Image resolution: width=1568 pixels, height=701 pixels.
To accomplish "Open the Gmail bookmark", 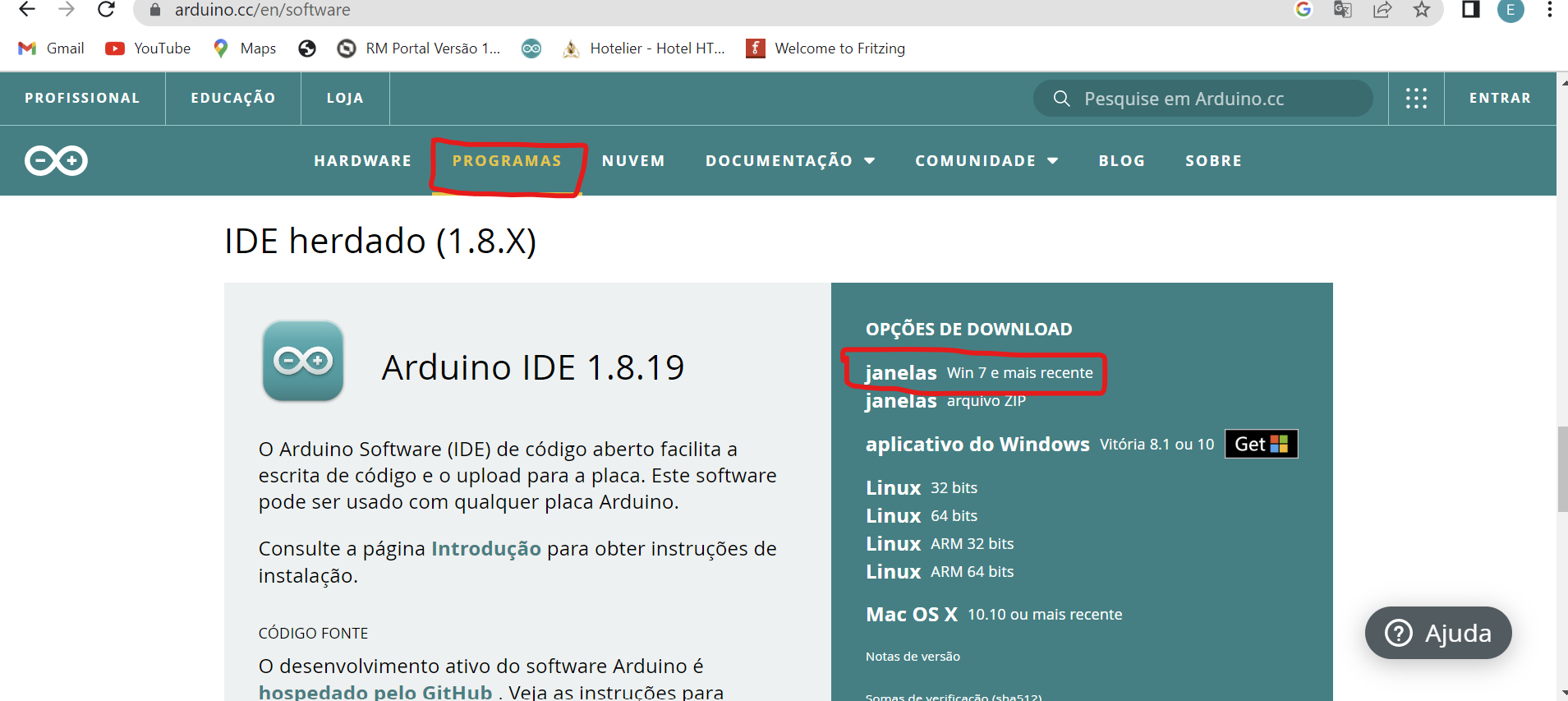I will pyautogui.click(x=51, y=48).
